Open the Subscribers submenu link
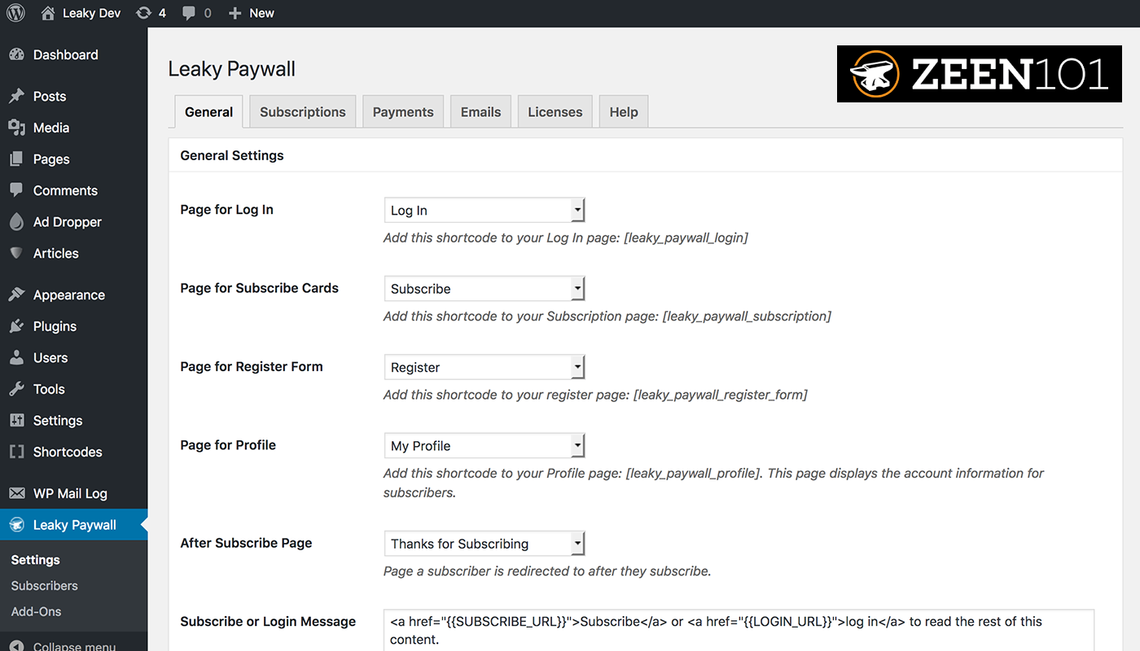 point(44,586)
